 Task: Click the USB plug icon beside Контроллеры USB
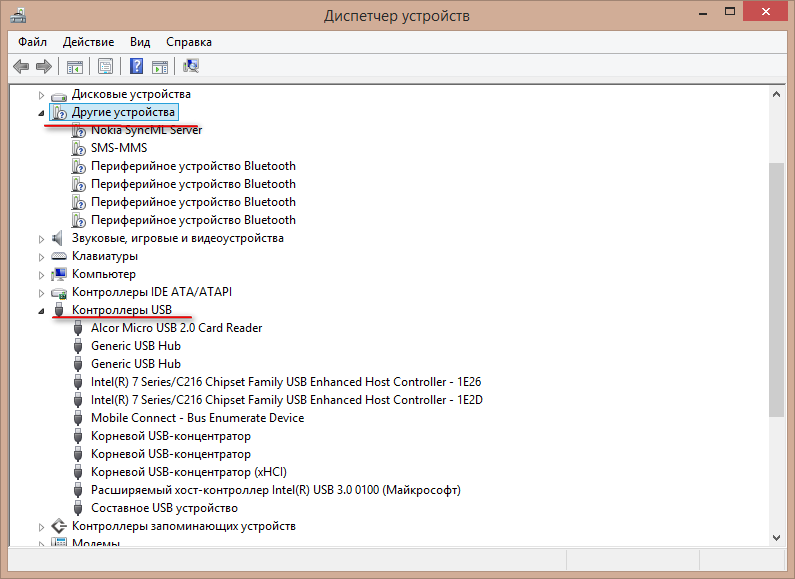click(59, 310)
